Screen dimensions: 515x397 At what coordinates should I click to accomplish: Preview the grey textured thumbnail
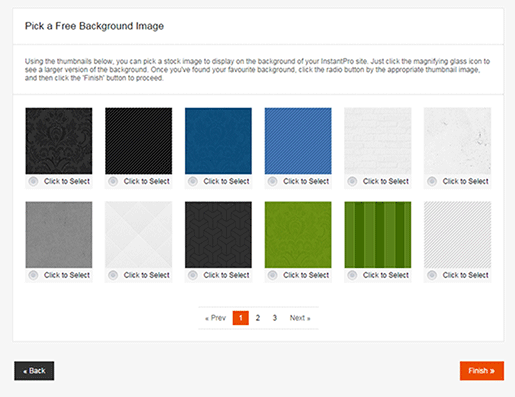tap(59, 234)
